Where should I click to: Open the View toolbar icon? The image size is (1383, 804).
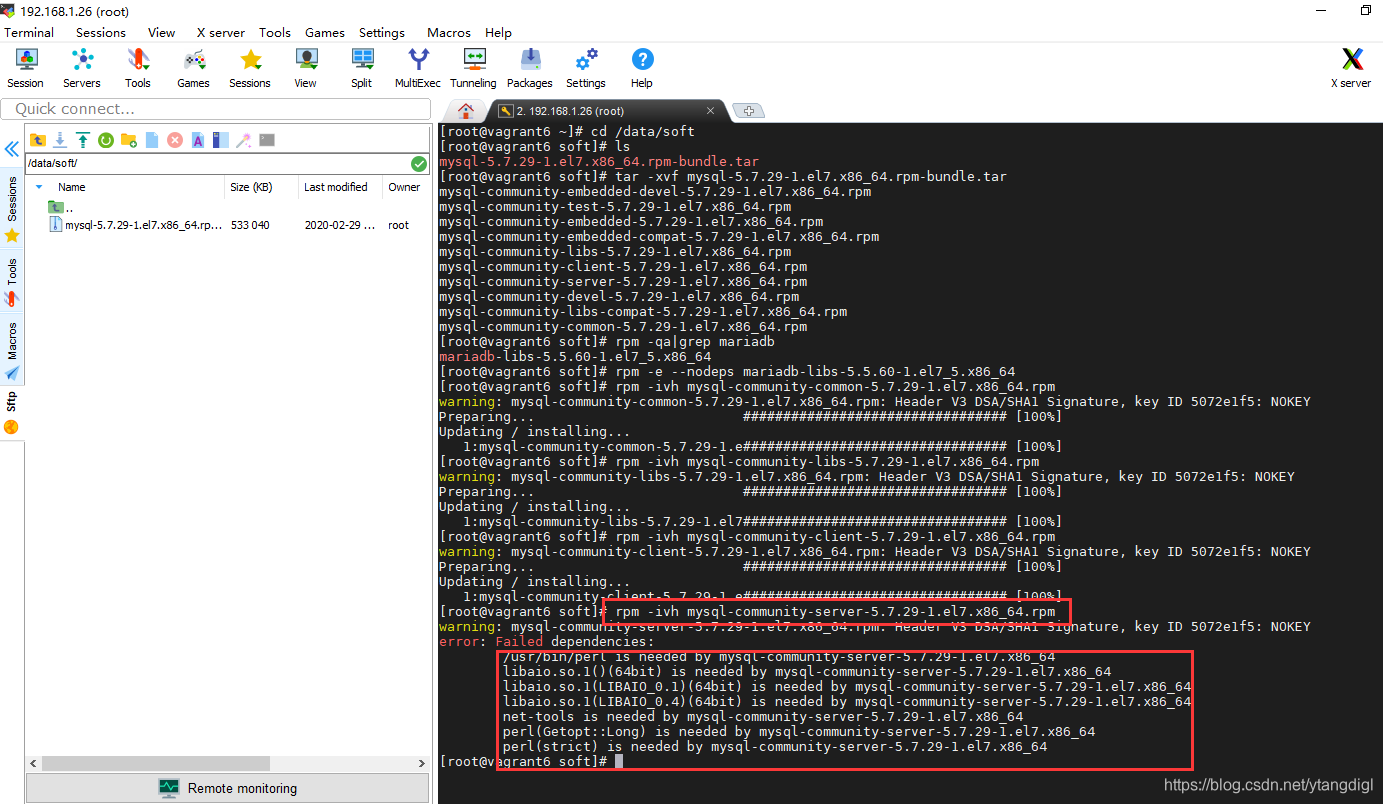pyautogui.click(x=306, y=68)
